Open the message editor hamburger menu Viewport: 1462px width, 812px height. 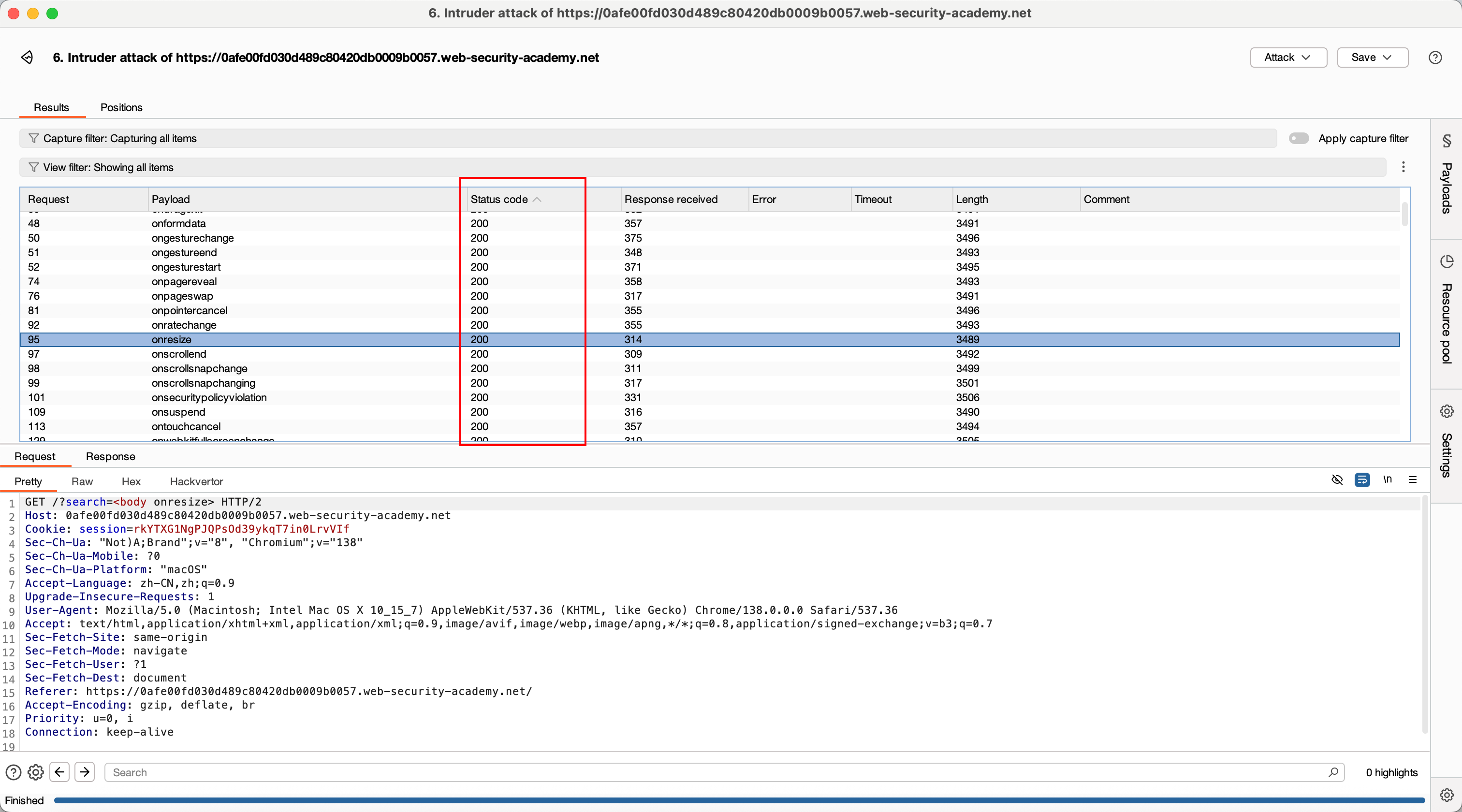tap(1413, 479)
